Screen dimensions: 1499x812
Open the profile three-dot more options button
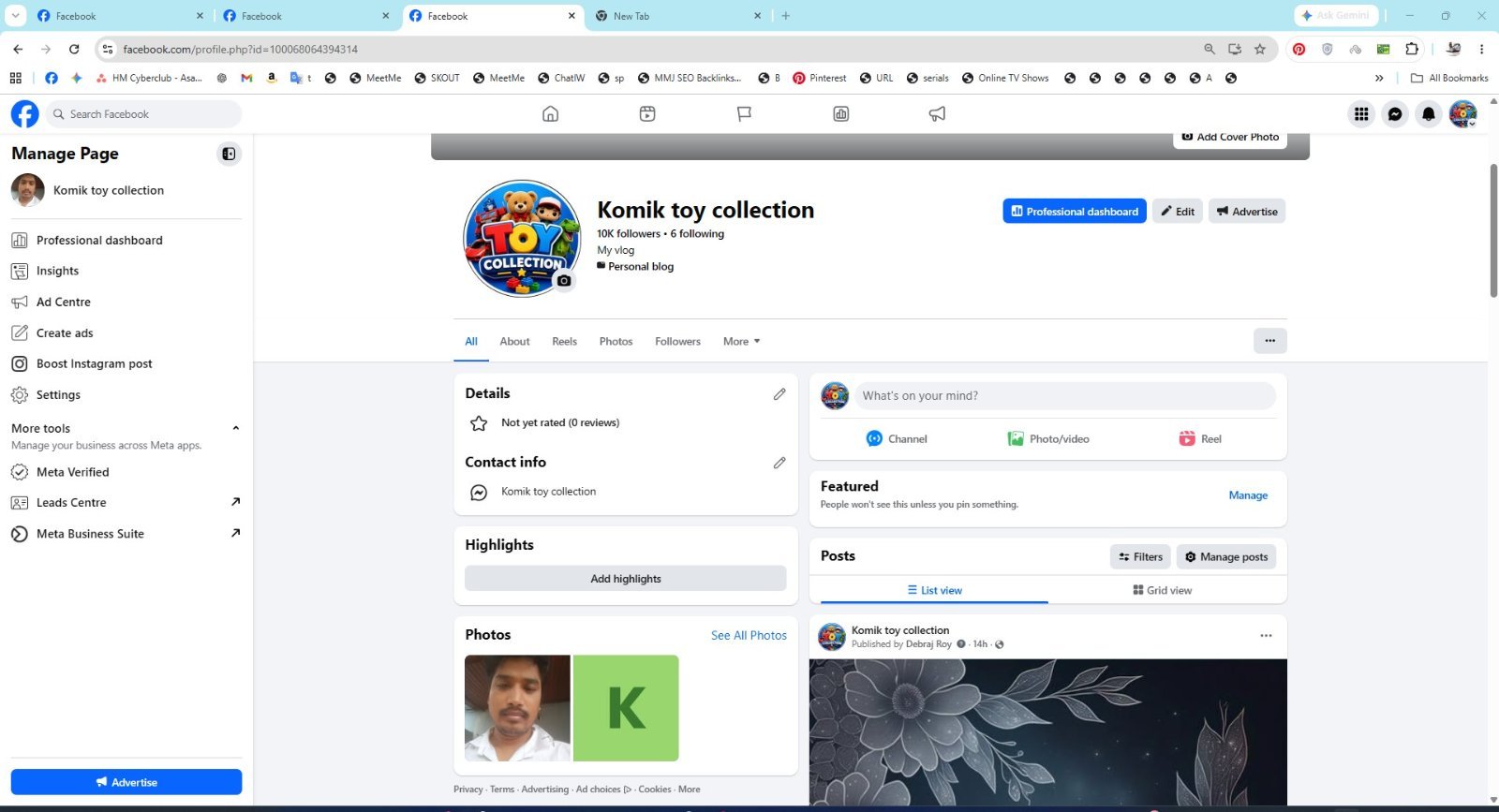pyautogui.click(x=1270, y=341)
